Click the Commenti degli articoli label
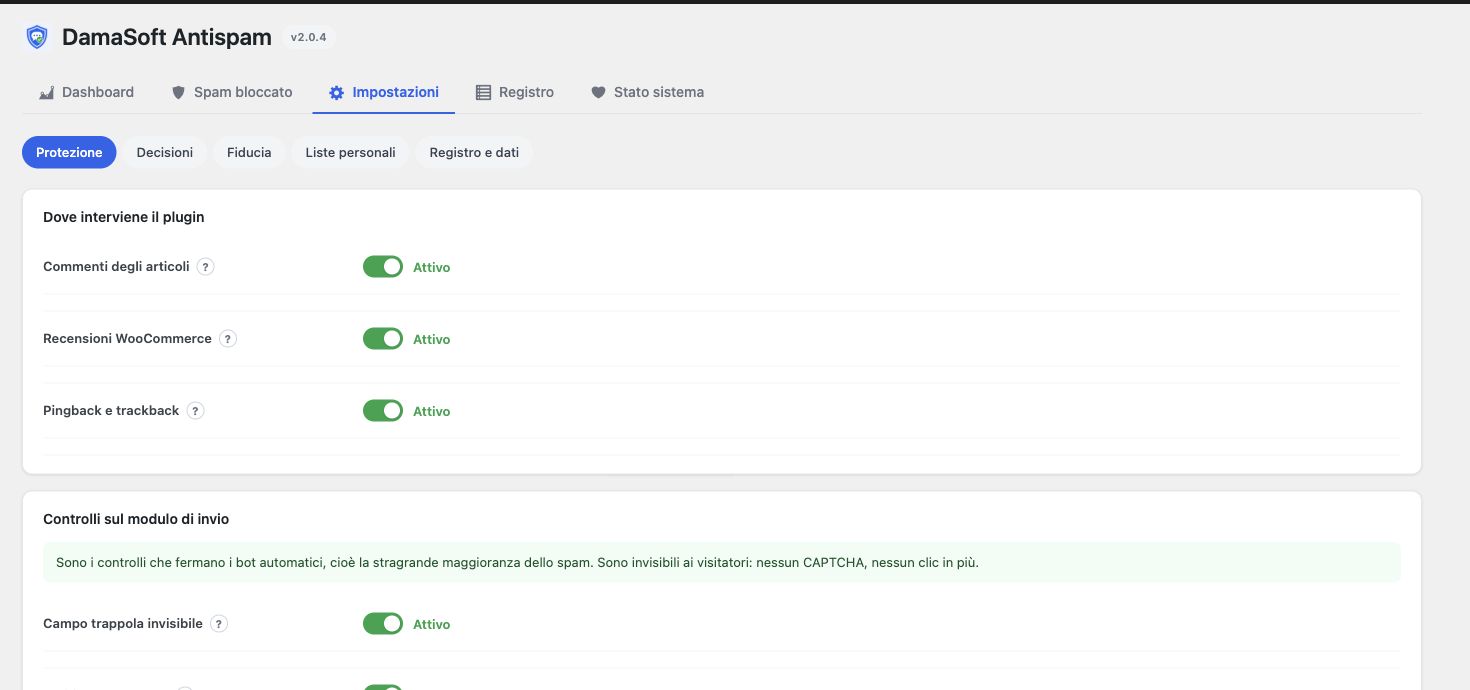The width and height of the screenshot is (1470, 690). [116, 267]
